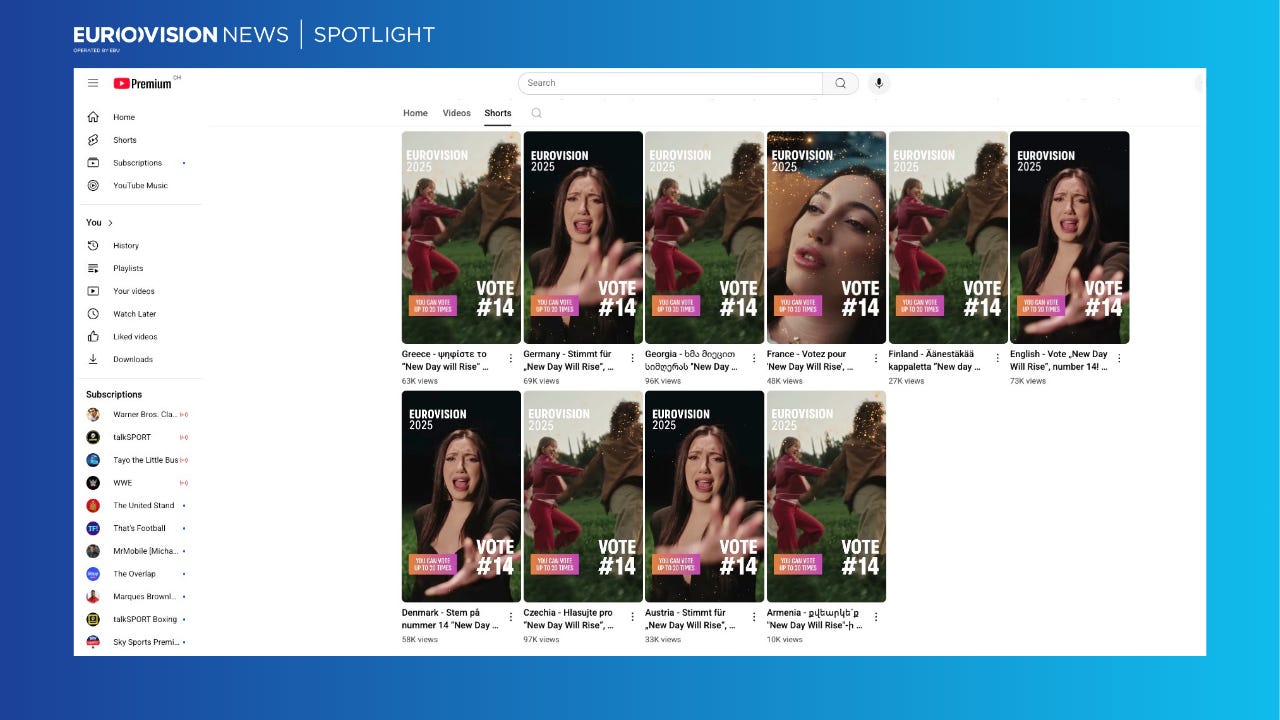
Task: Open more options for Finland short
Action: (x=997, y=358)
